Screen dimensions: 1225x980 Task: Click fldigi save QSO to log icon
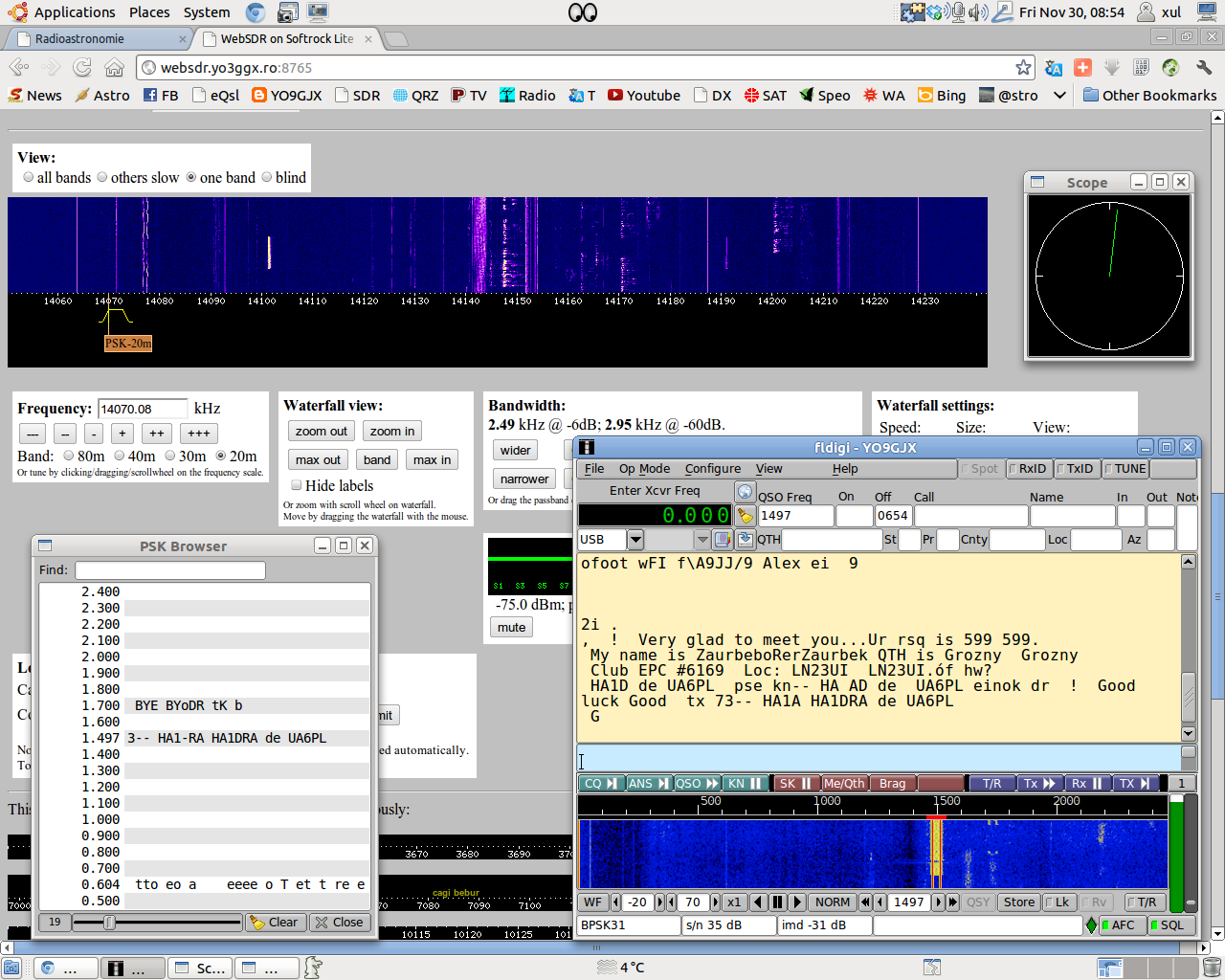[x=745, y=539]
